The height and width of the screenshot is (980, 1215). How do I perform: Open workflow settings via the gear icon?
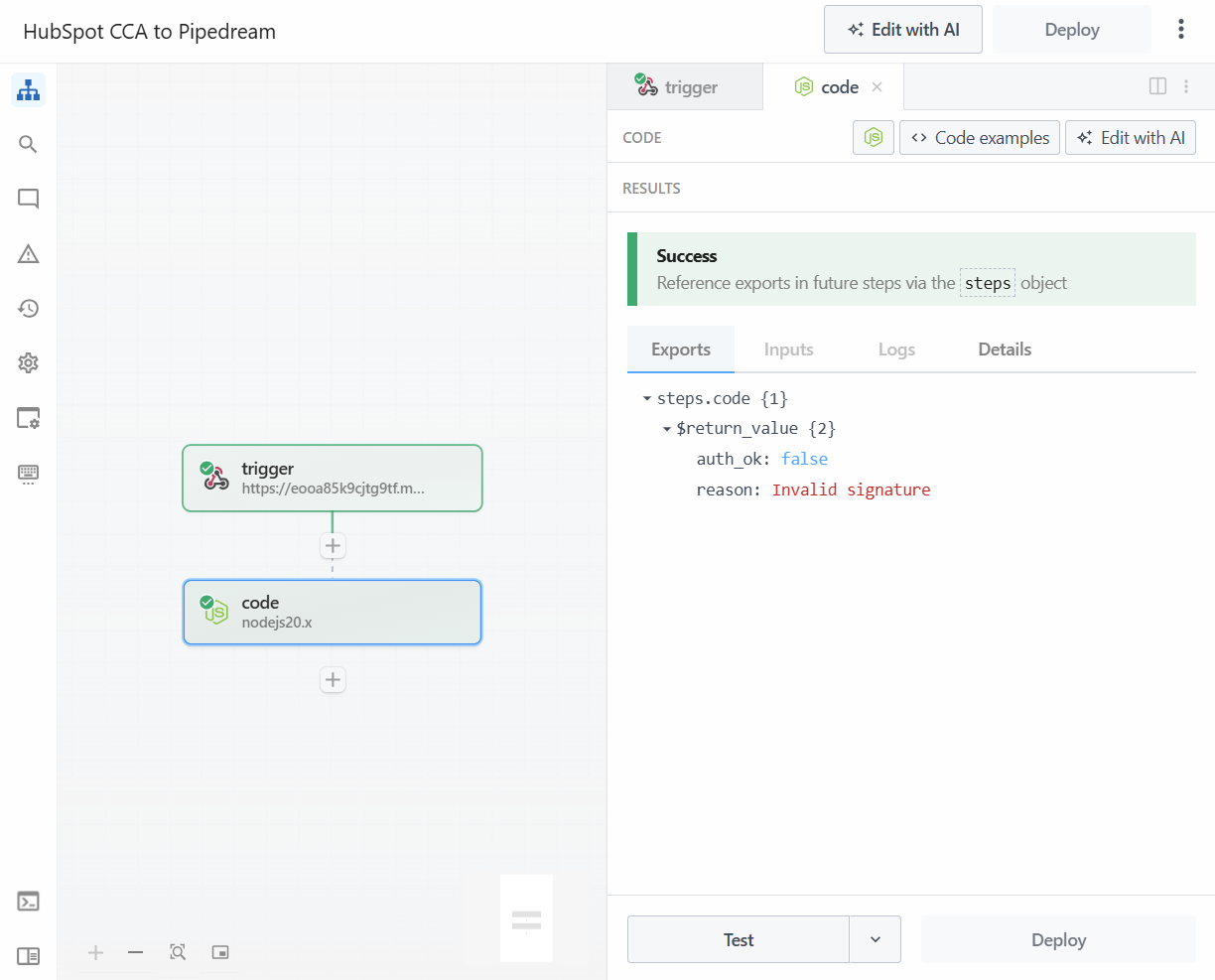[28, 362]
